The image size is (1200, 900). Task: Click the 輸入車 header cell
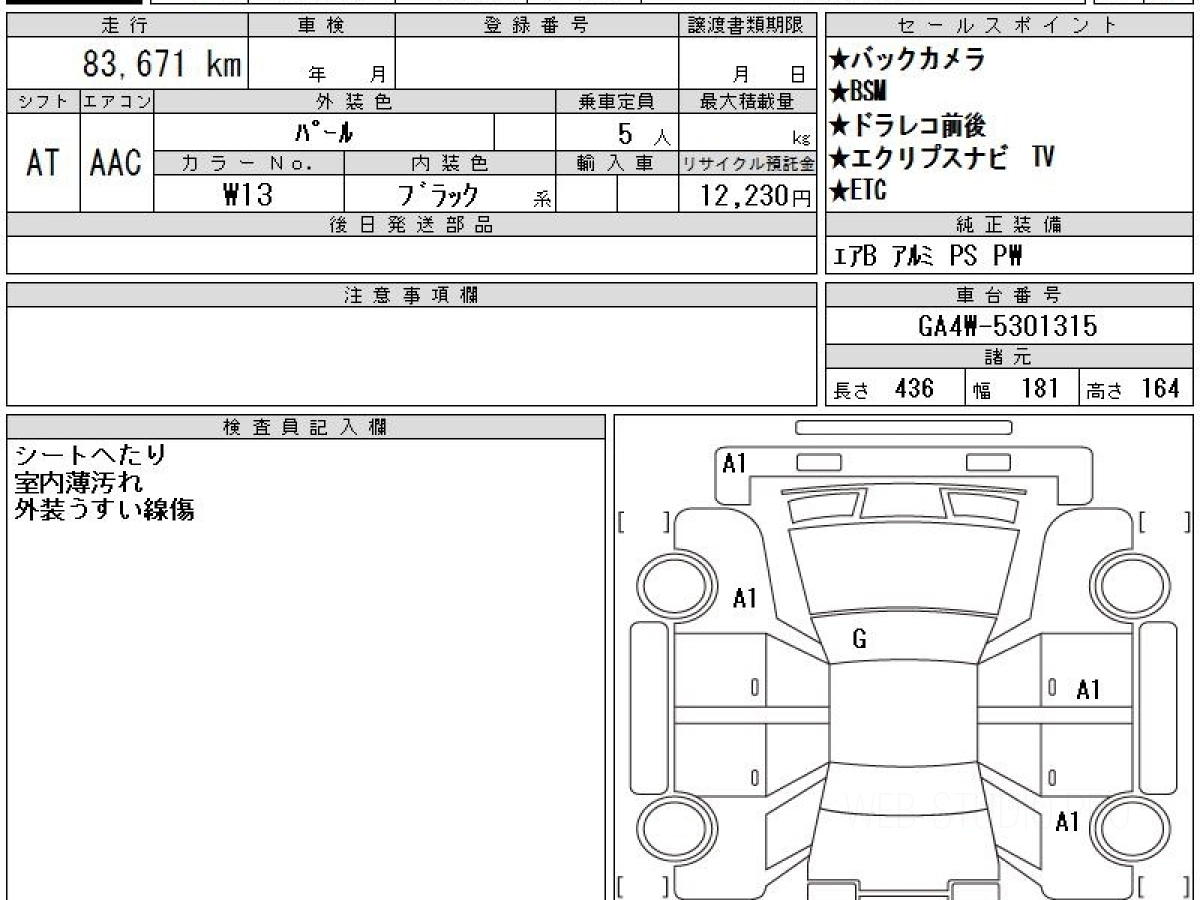(617, 163)
